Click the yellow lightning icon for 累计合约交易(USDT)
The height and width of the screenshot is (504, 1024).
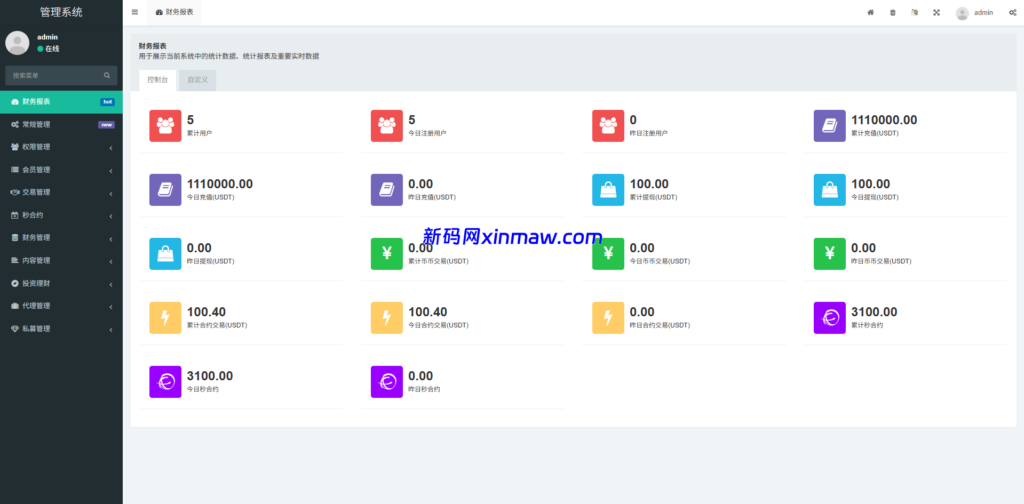pos(165,317)
